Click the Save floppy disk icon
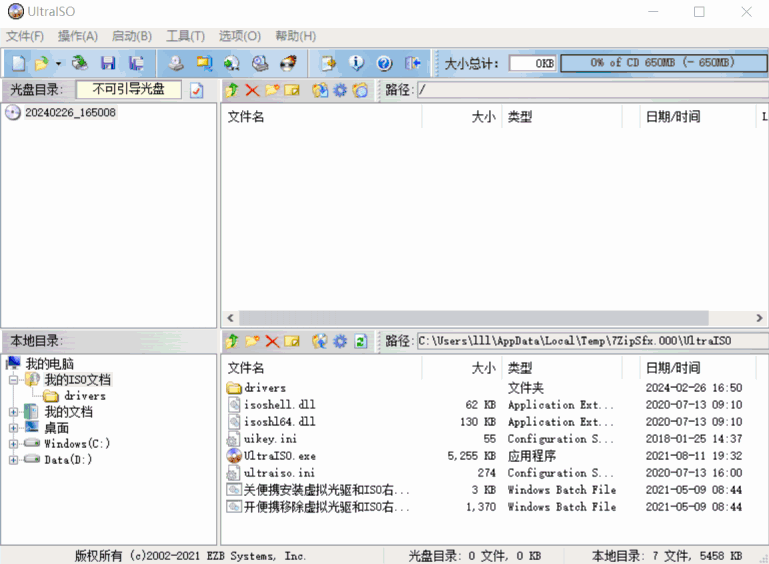 point(108,63)
